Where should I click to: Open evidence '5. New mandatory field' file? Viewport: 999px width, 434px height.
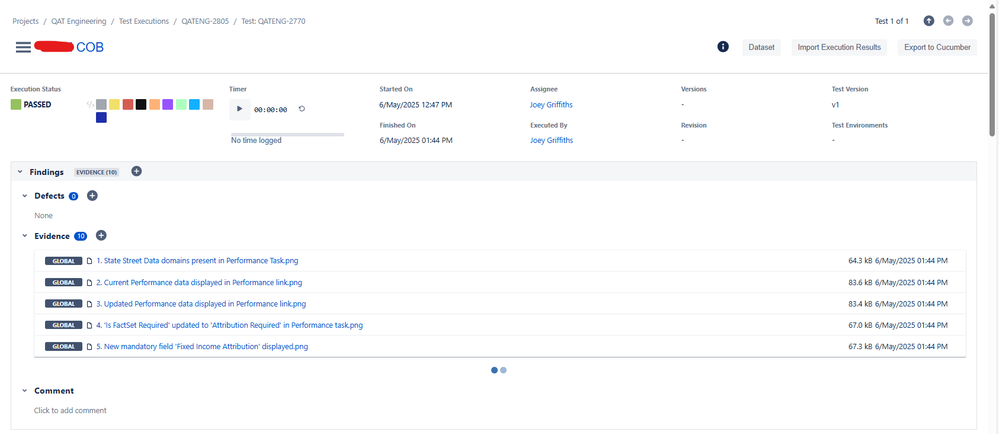tap(203, 347)
